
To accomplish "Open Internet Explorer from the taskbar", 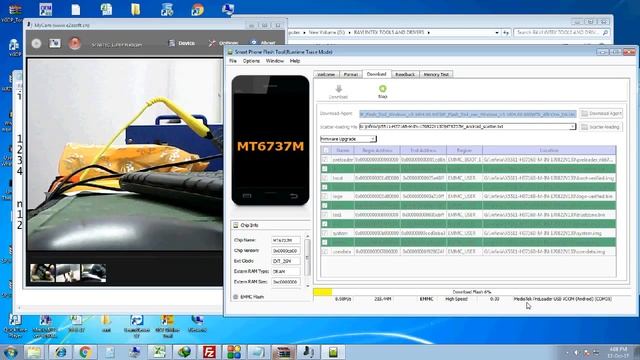I will point(60,352).
